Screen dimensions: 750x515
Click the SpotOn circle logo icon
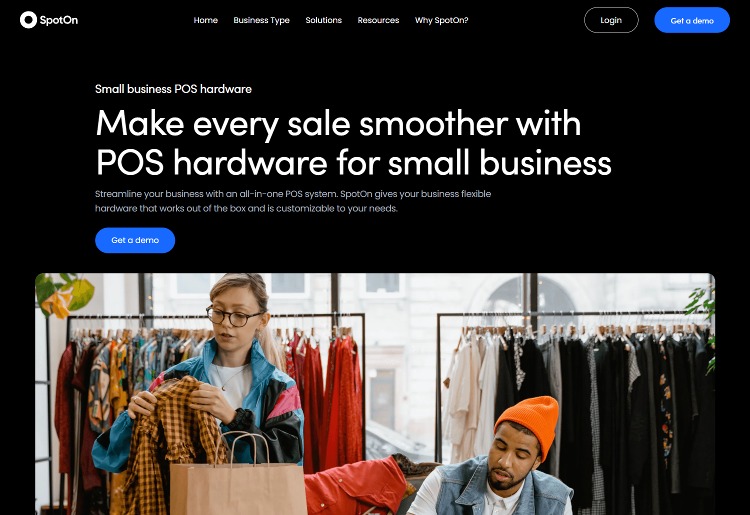[x=28, y=20]
